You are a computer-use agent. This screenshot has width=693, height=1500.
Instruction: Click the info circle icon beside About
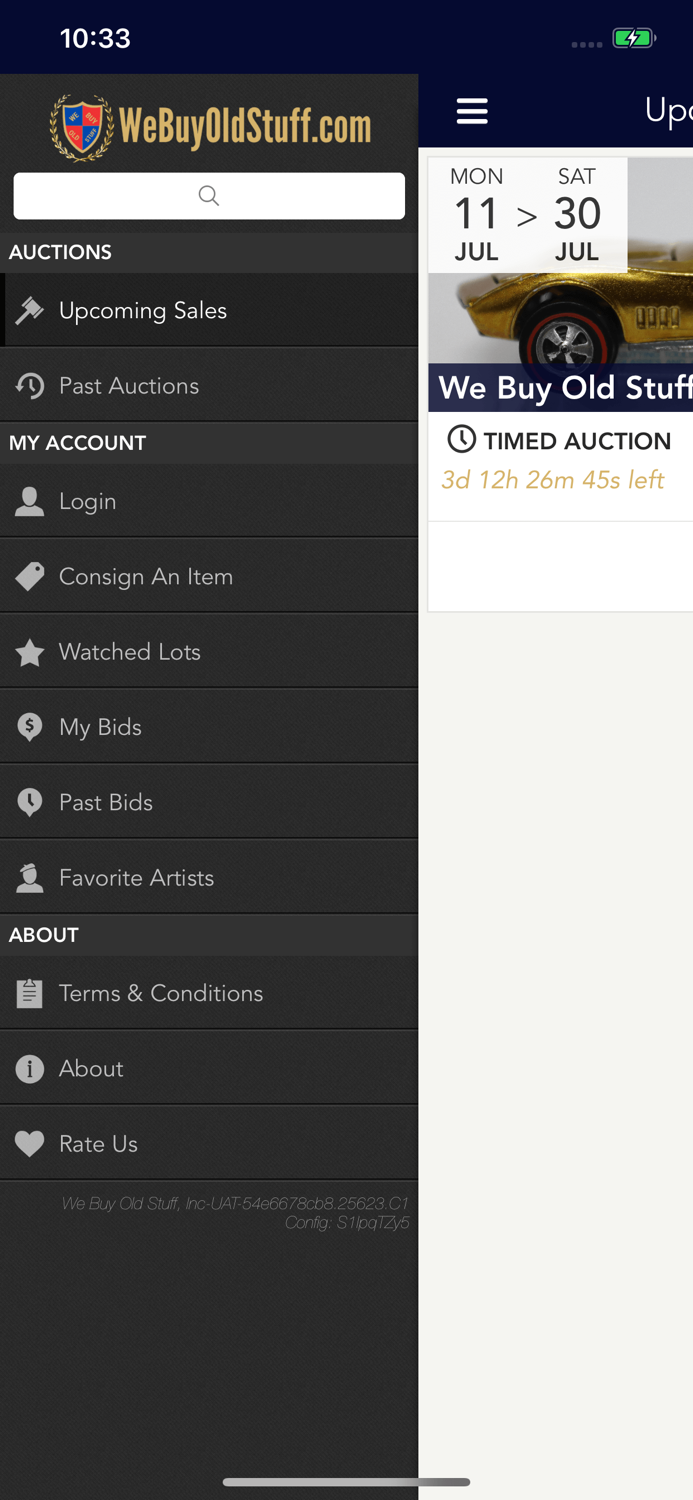[30, 1069]
